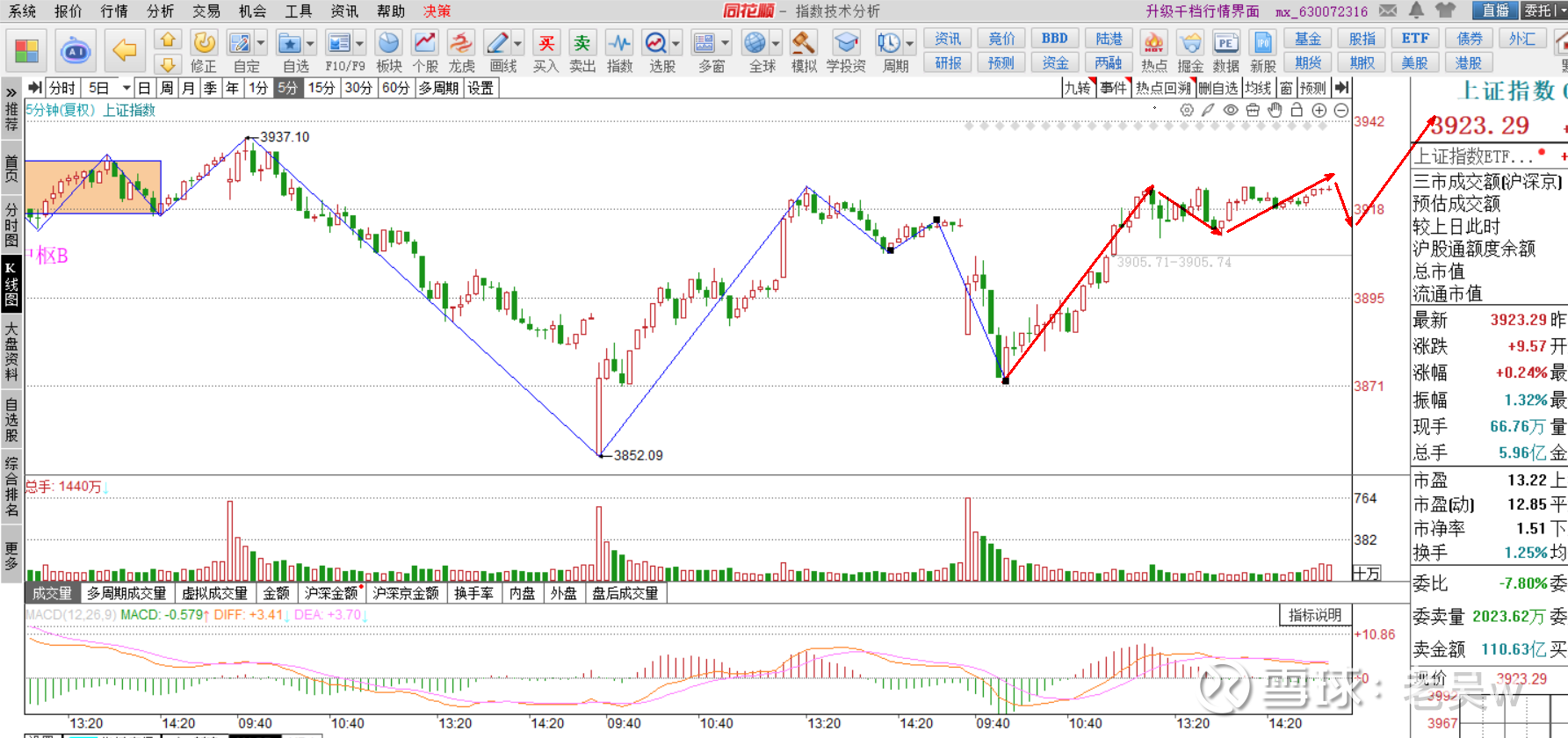This screenshot has width=1568, height=738.
Task: Toggle the eye visibility icon above the chart
Action: click(1231, 110)
